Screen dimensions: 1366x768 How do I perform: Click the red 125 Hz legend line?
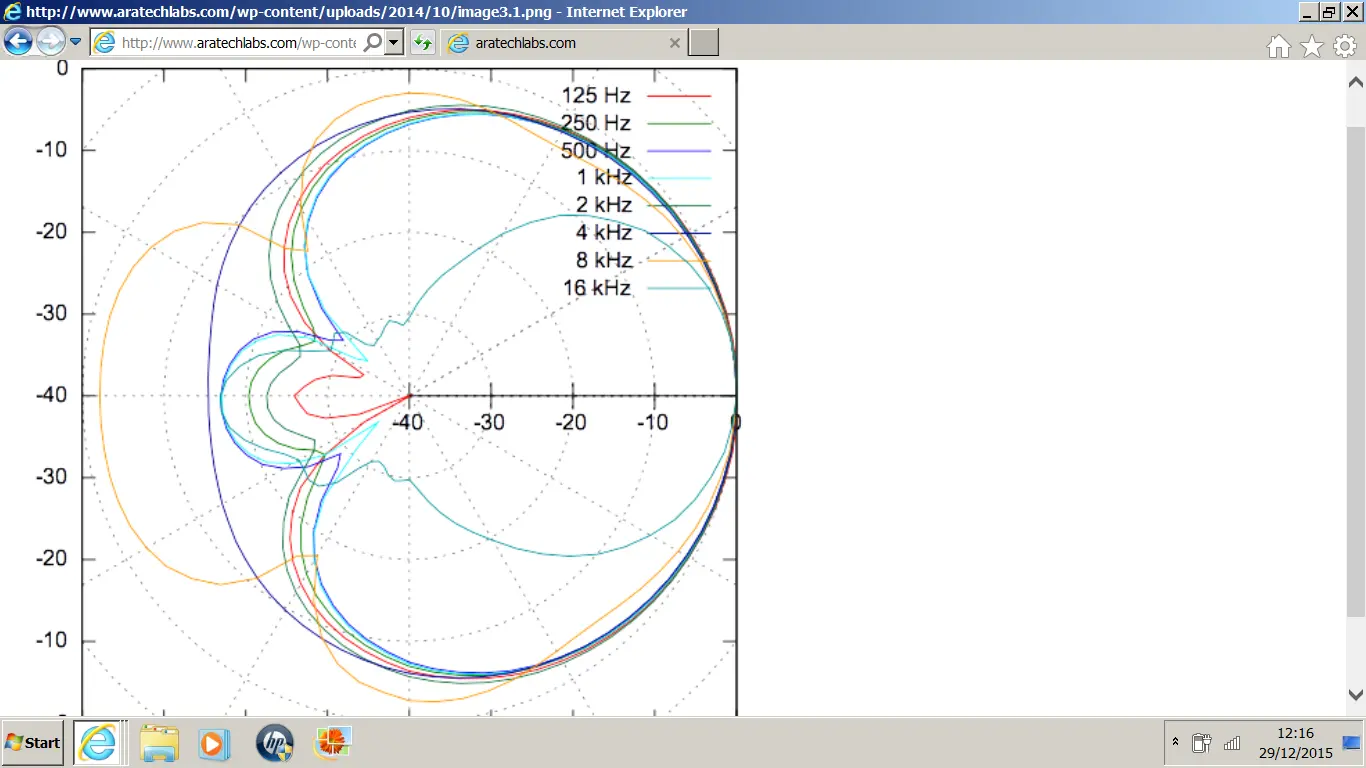click(x=679, y=96)
